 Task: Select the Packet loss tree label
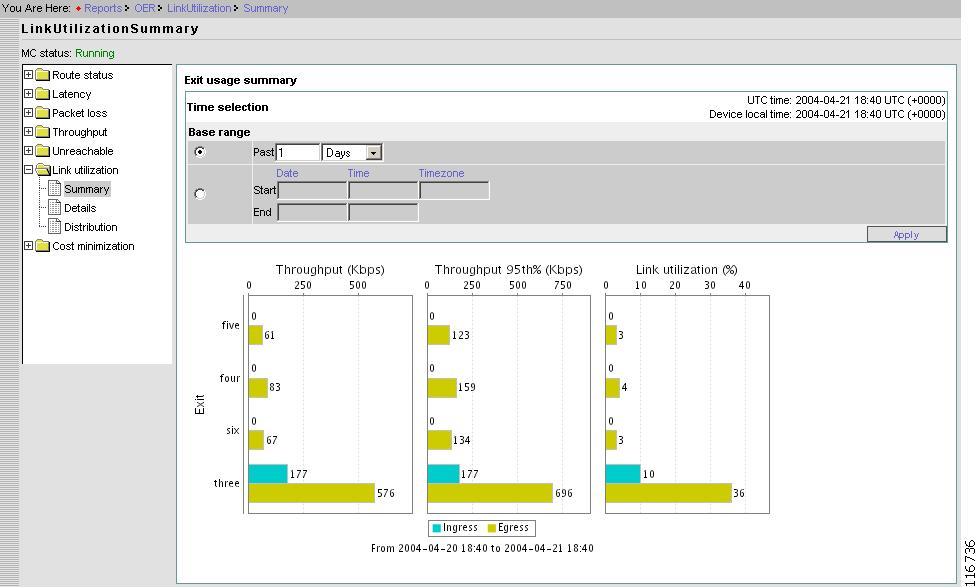point(79,113)
